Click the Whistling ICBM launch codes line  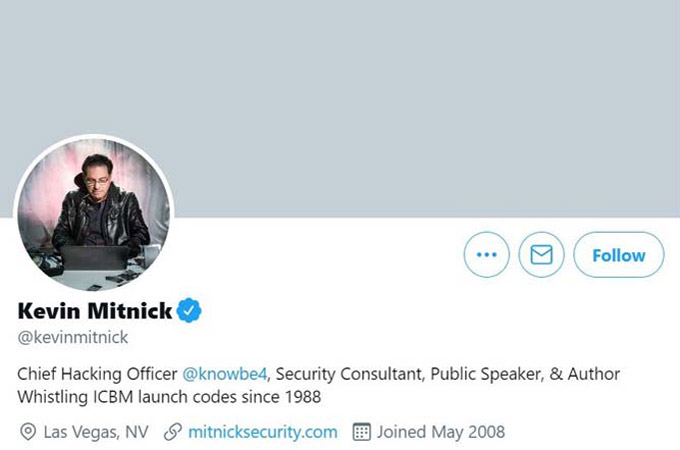tap(169, 397)
